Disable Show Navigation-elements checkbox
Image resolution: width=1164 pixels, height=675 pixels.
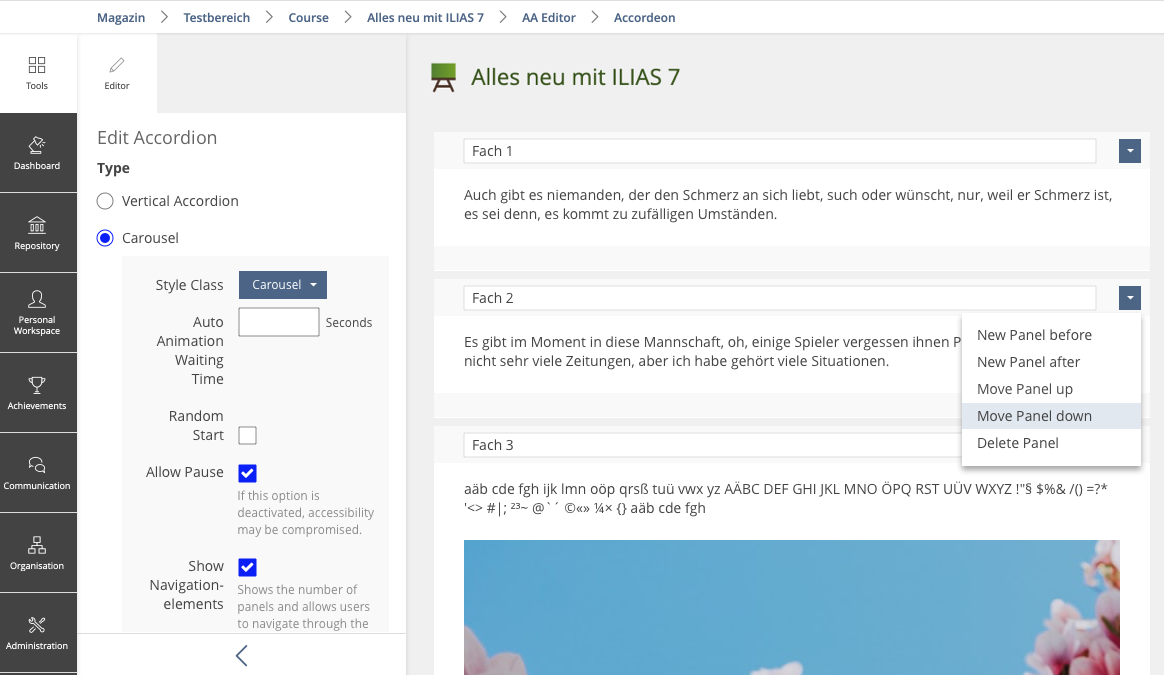[247, 567]
